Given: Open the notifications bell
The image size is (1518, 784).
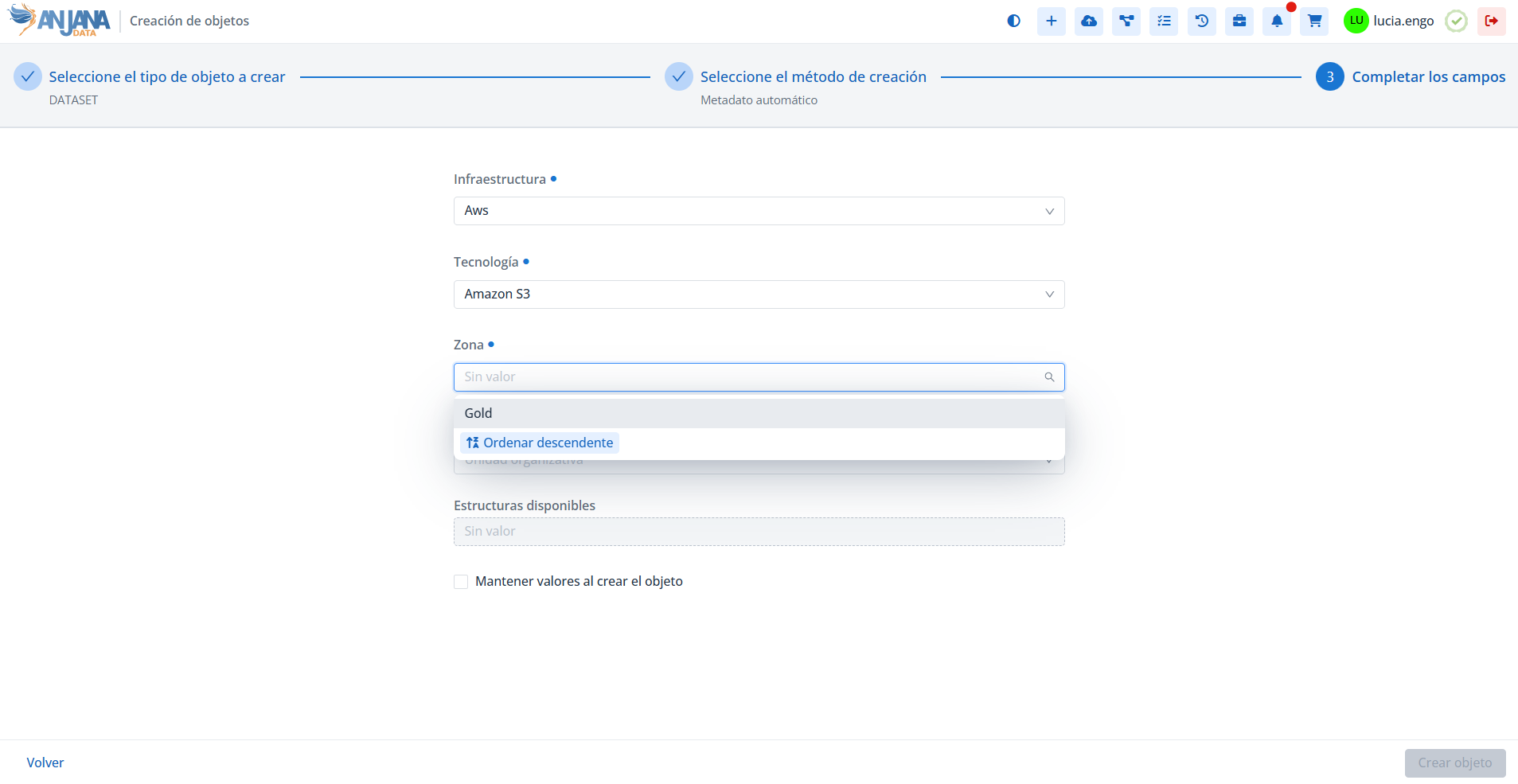Looking at the screenshot, I should coord(1277,21).
